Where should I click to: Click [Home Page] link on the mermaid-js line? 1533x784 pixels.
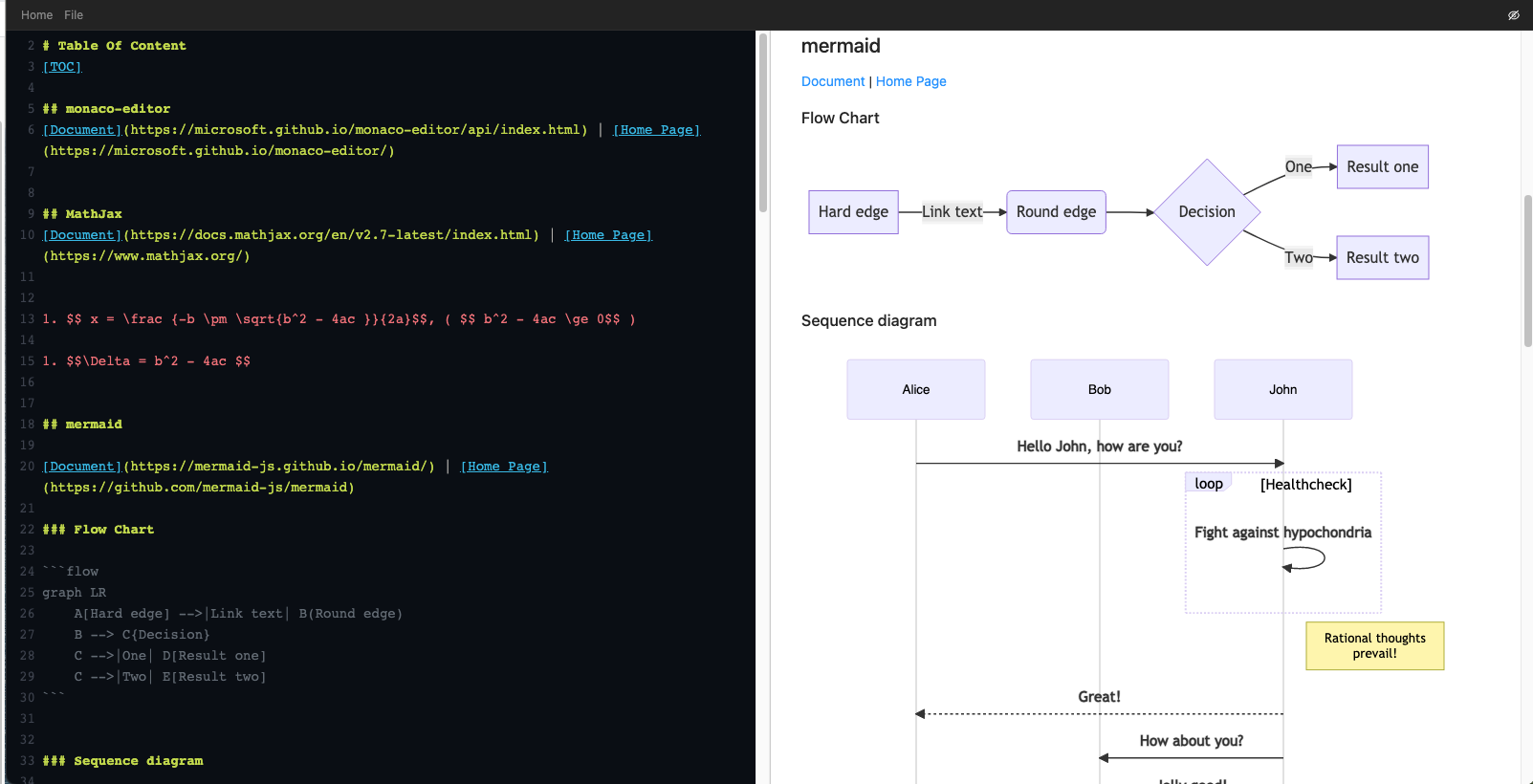click(504, 467)
